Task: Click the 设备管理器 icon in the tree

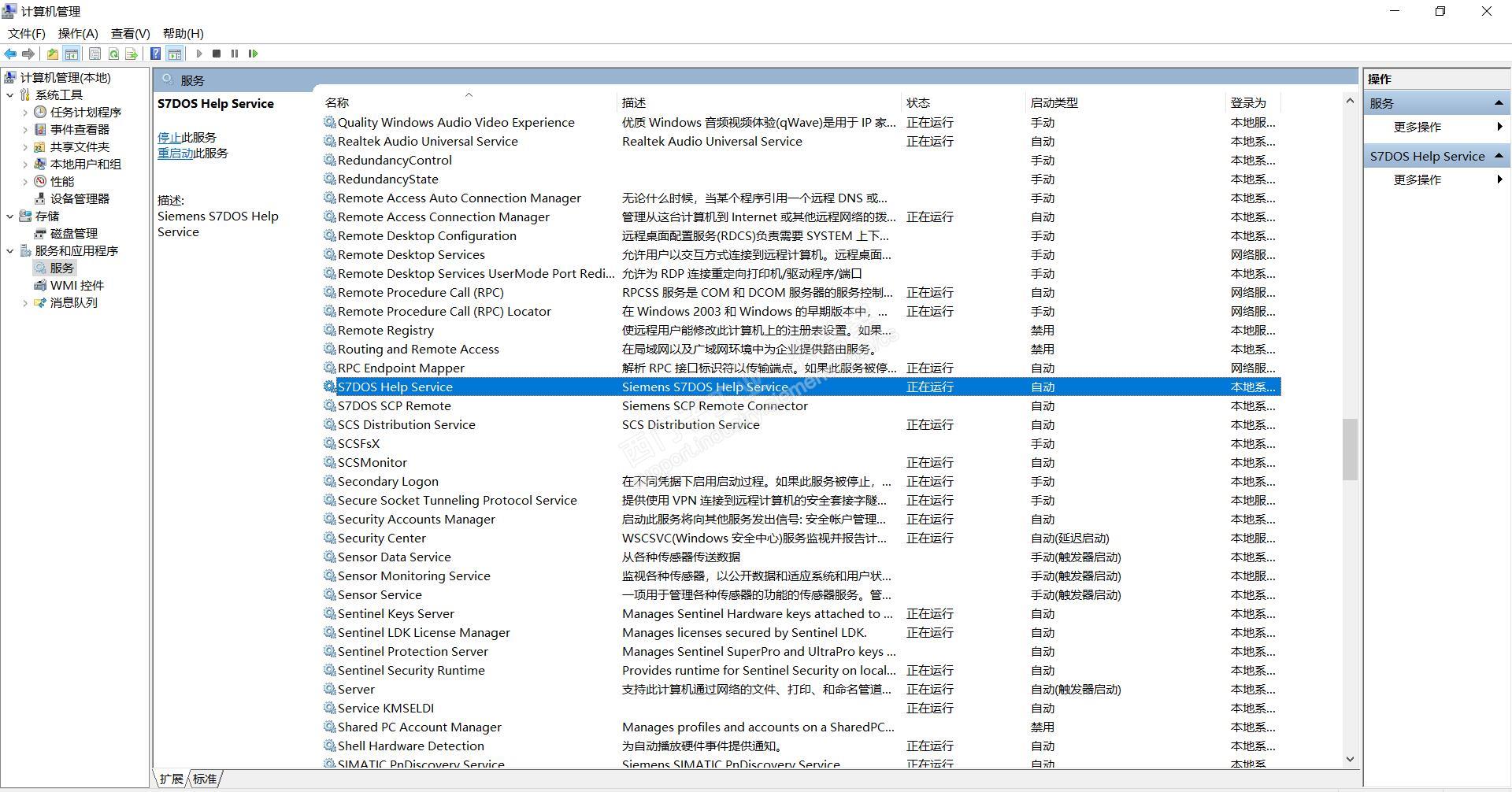Action: coord(40,198)
